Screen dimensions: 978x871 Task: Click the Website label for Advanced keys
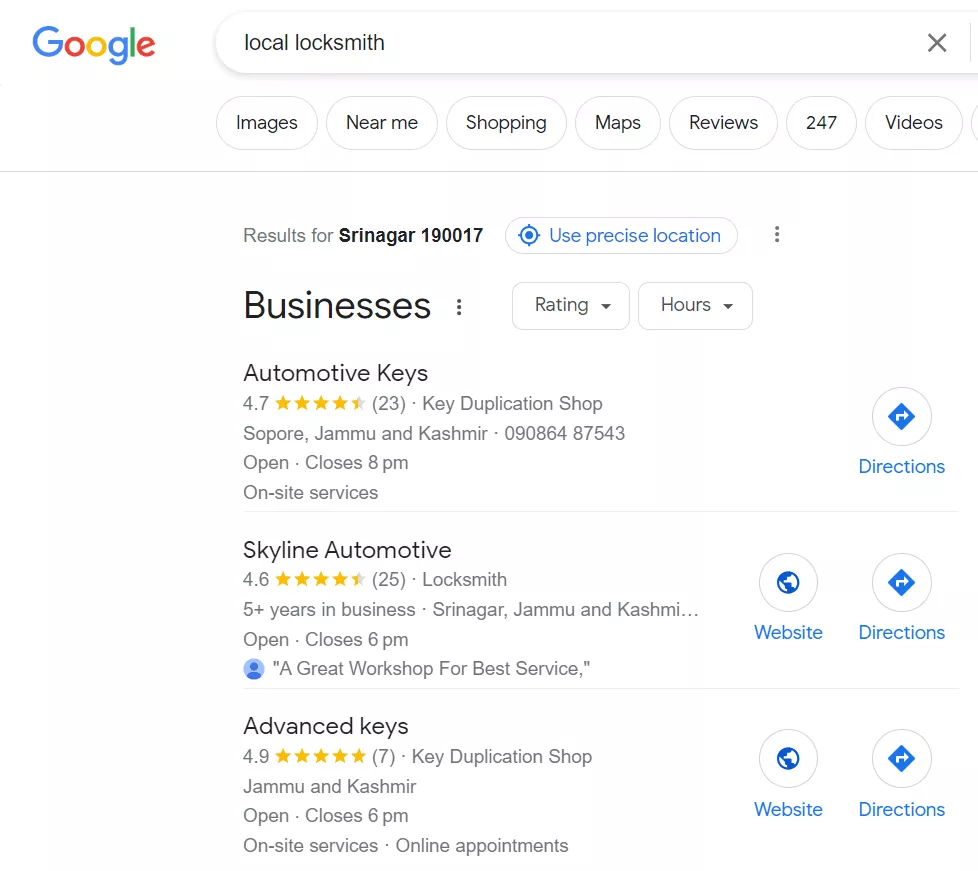[x=788, y=809]
